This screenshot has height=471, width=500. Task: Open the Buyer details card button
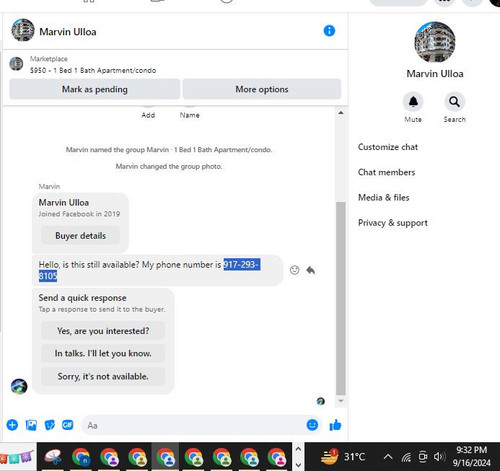(80, 236)
